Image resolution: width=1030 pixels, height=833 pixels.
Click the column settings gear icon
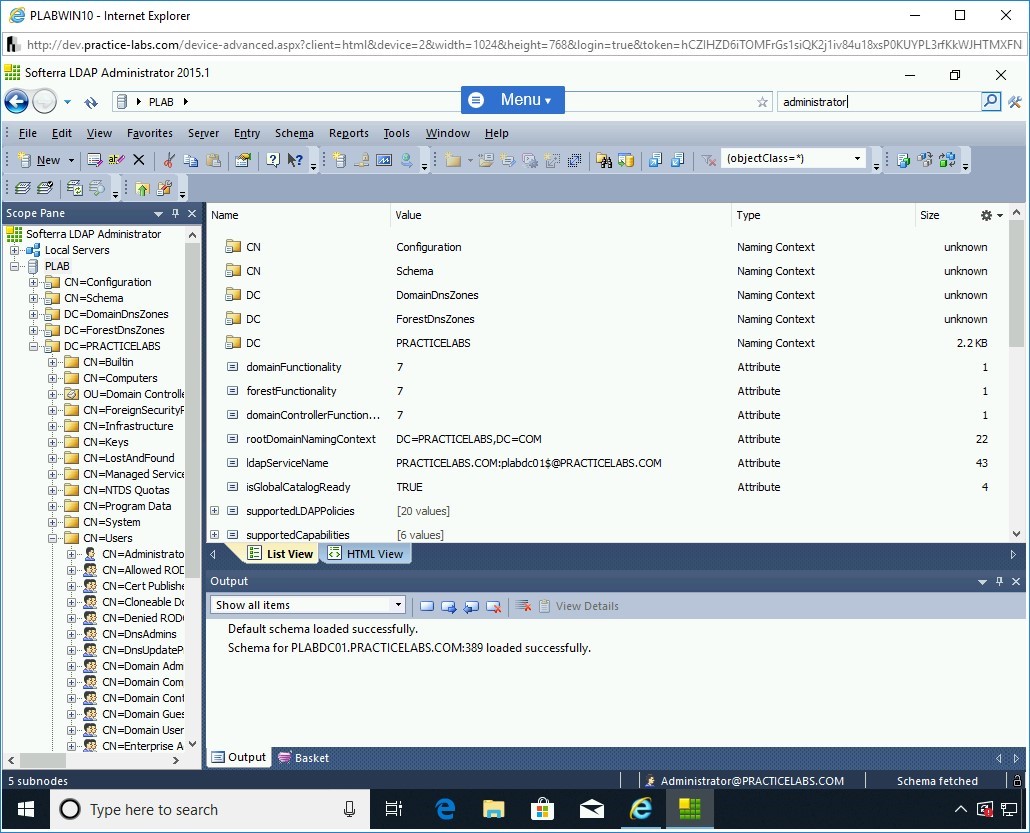(x=987, y=215)
